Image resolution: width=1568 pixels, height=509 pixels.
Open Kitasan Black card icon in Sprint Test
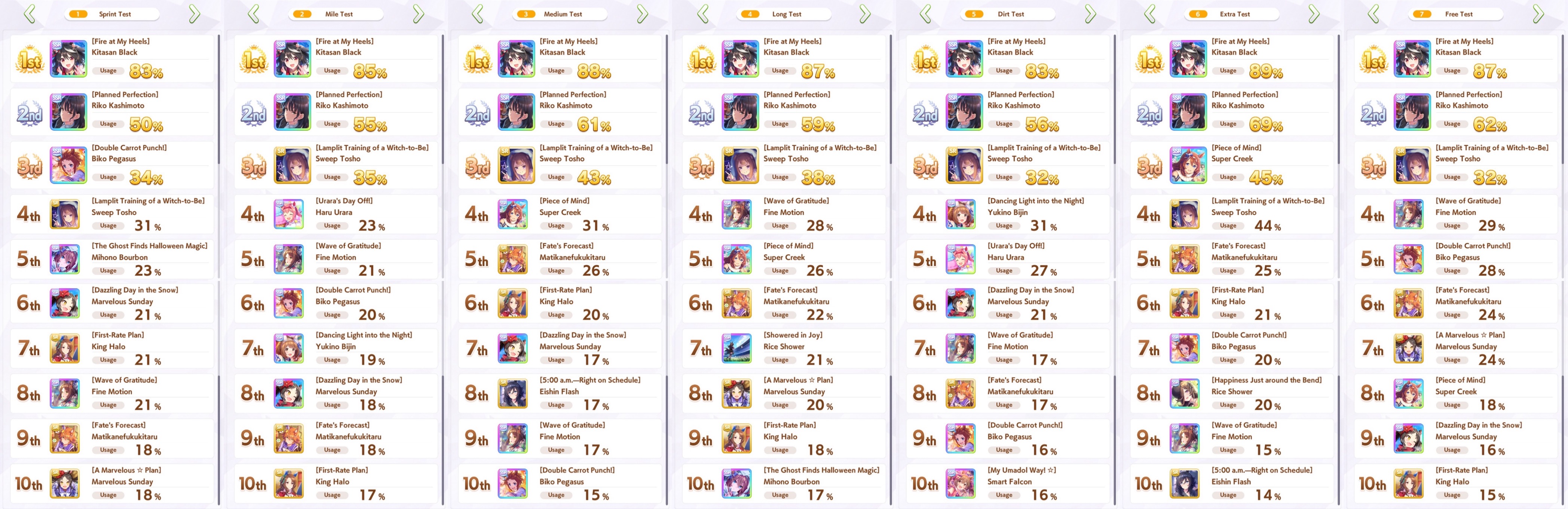[x=68, y=58]
